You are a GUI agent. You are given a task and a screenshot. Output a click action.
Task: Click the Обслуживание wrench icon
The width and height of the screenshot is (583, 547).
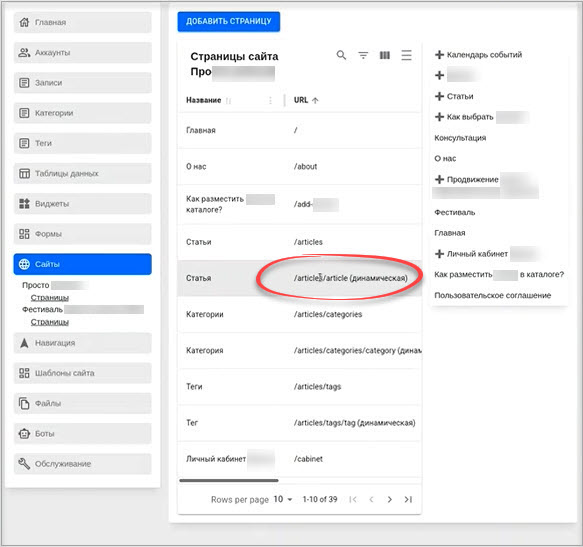[24, 464]
